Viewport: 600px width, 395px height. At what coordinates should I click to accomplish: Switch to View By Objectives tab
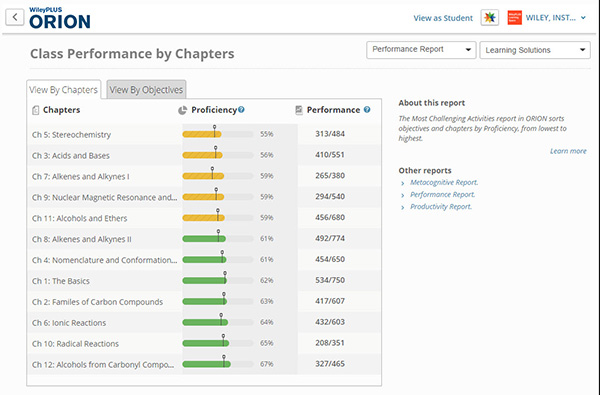coord(146,90)
